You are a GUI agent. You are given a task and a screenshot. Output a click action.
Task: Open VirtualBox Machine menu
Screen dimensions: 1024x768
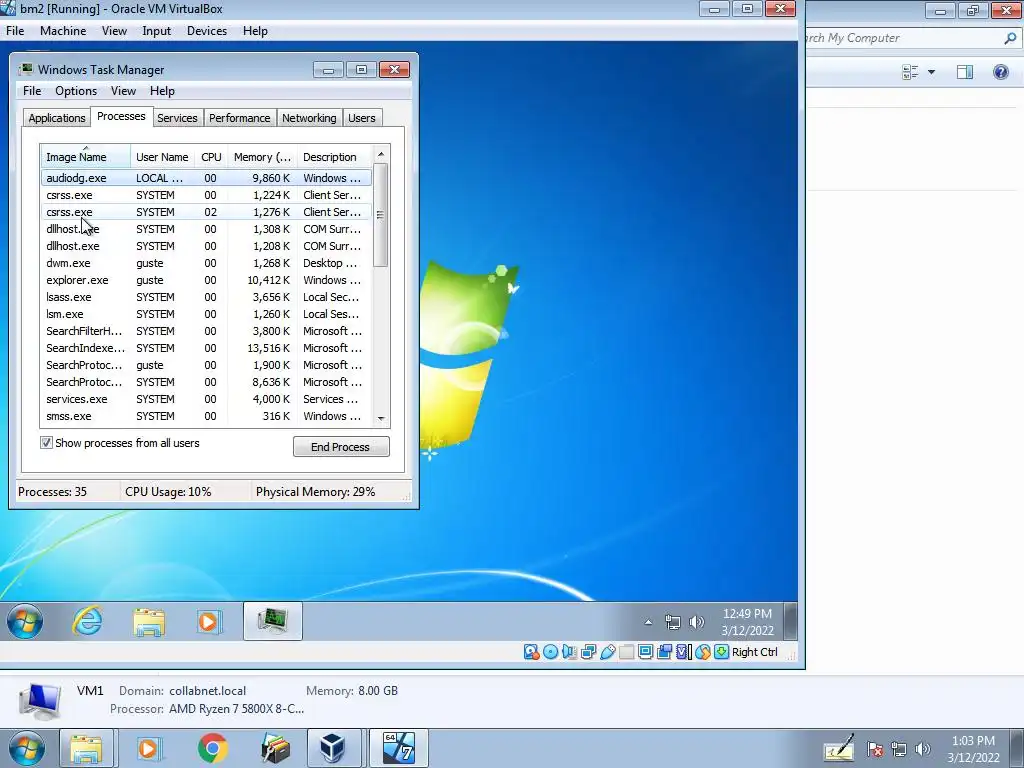(x=63, y=31)
